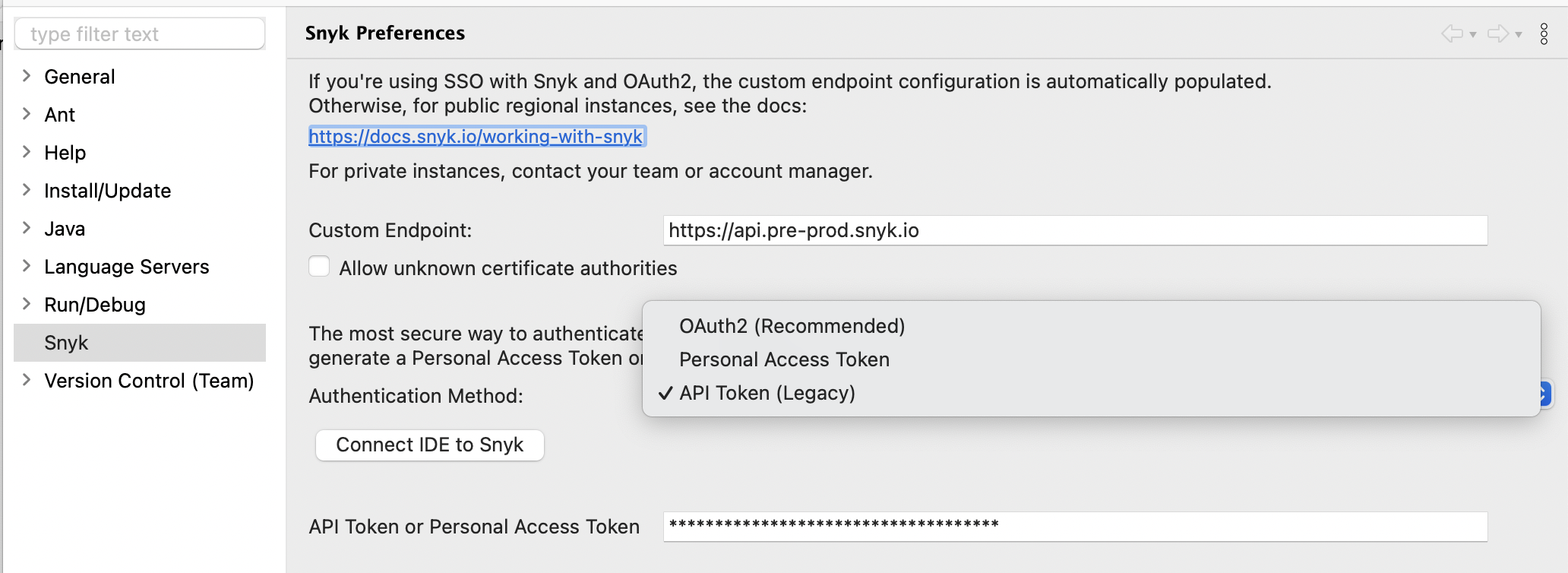Expand the Language Servers chevron

pos(27,266)
